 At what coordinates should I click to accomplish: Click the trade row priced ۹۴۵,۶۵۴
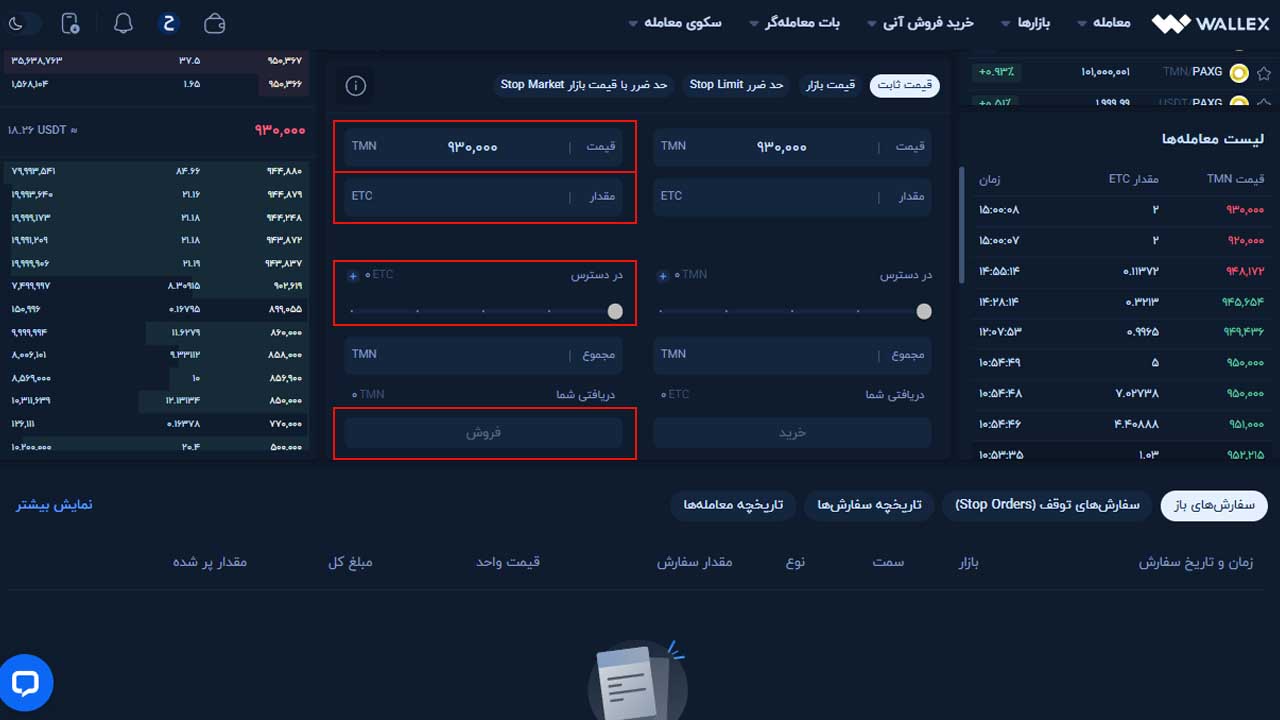(x=1122, y=302)
